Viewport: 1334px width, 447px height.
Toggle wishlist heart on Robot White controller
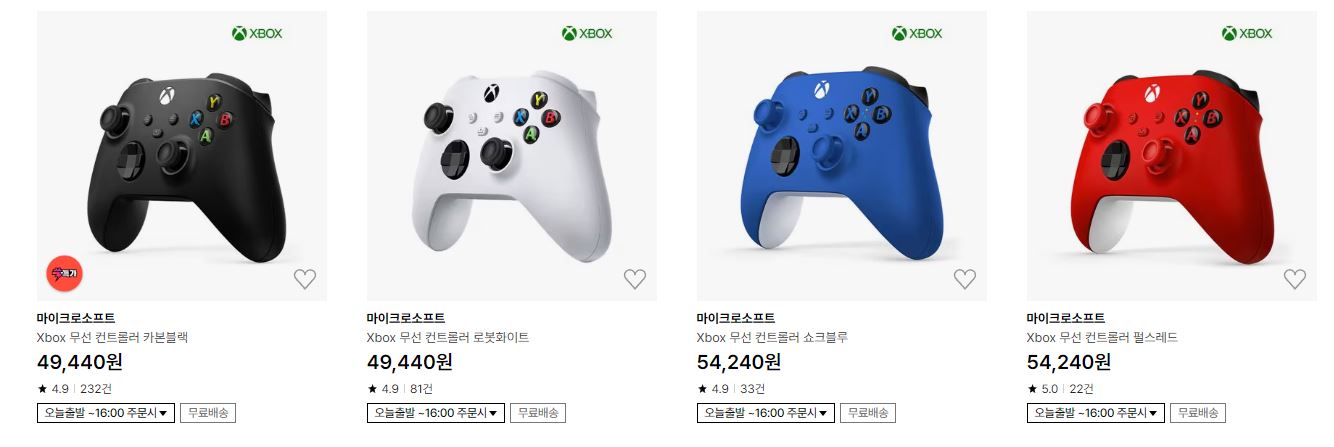pyautogui.click(x=635, y=279)
